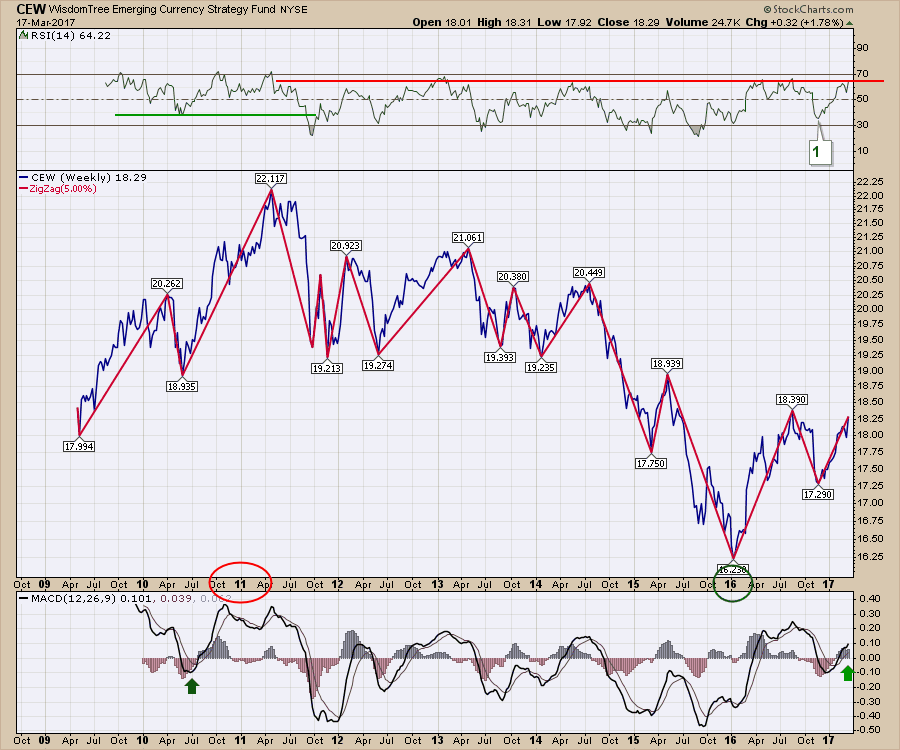
Task: Click the 70 level on the RSI axis
Action: pyautogui.click(x=863, y=73)
